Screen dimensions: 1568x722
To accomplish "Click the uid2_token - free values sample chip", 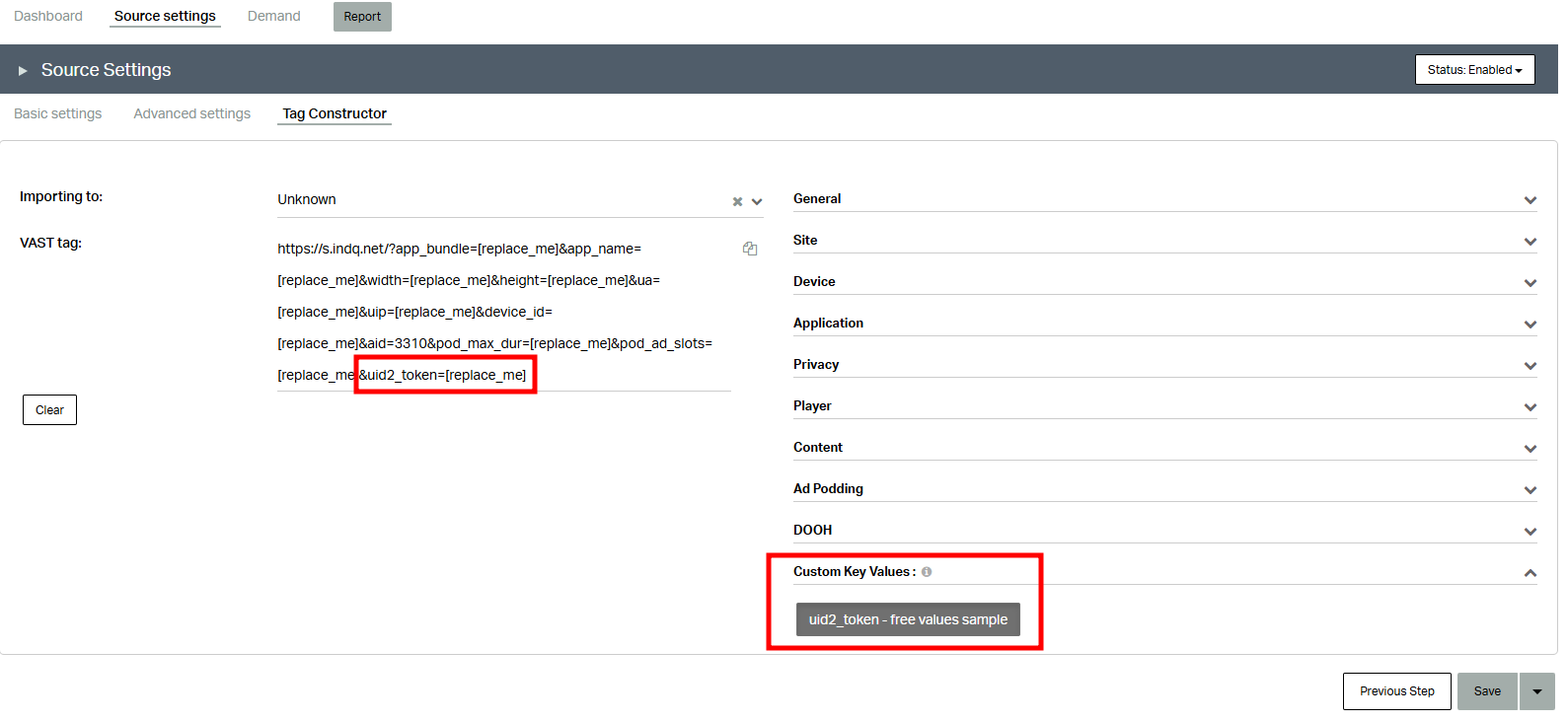I will pos(908,619).
